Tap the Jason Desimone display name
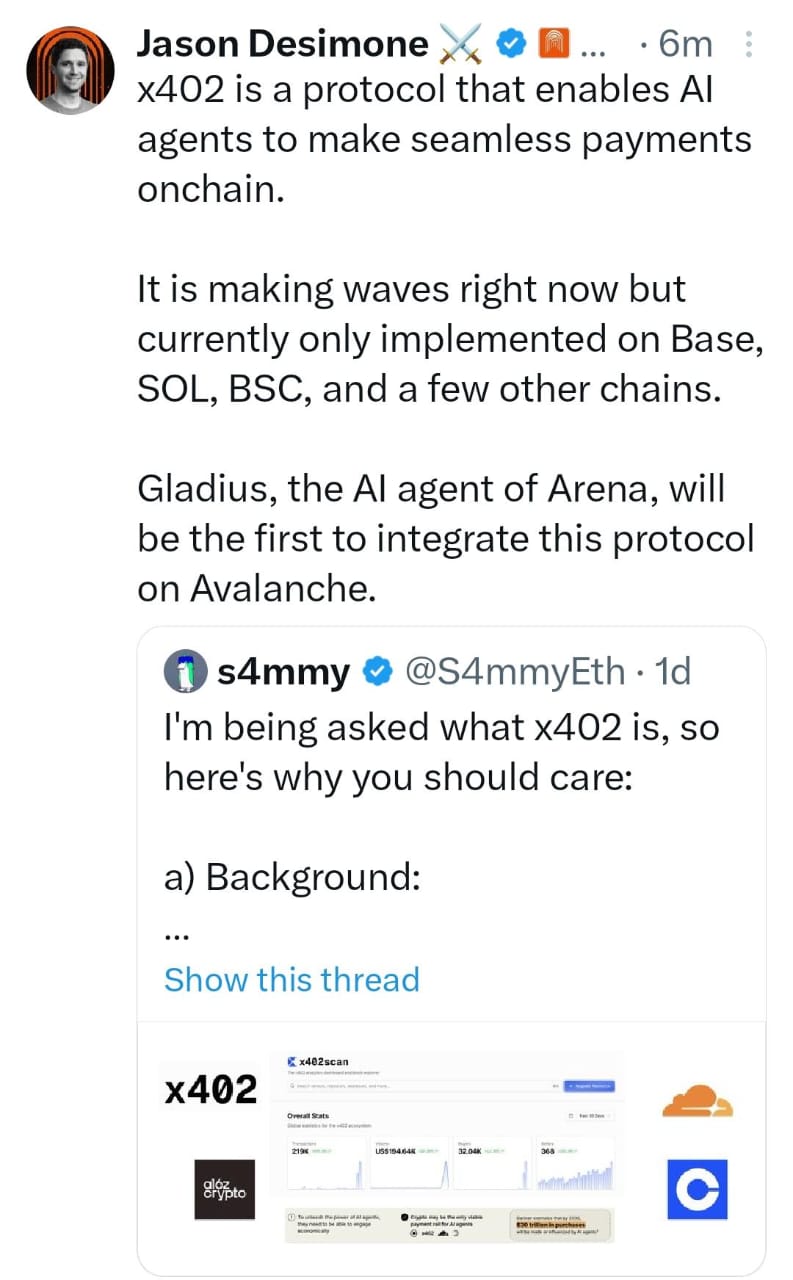The image size is (793, 1280). [280, 43]
